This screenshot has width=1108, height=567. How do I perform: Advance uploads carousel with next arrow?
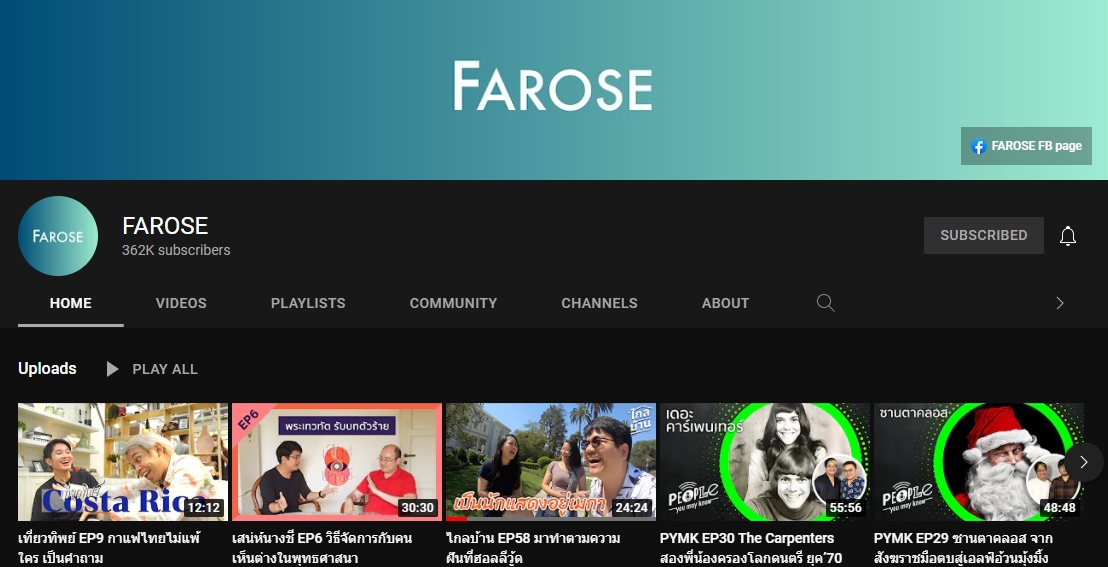click(1084, 462)
